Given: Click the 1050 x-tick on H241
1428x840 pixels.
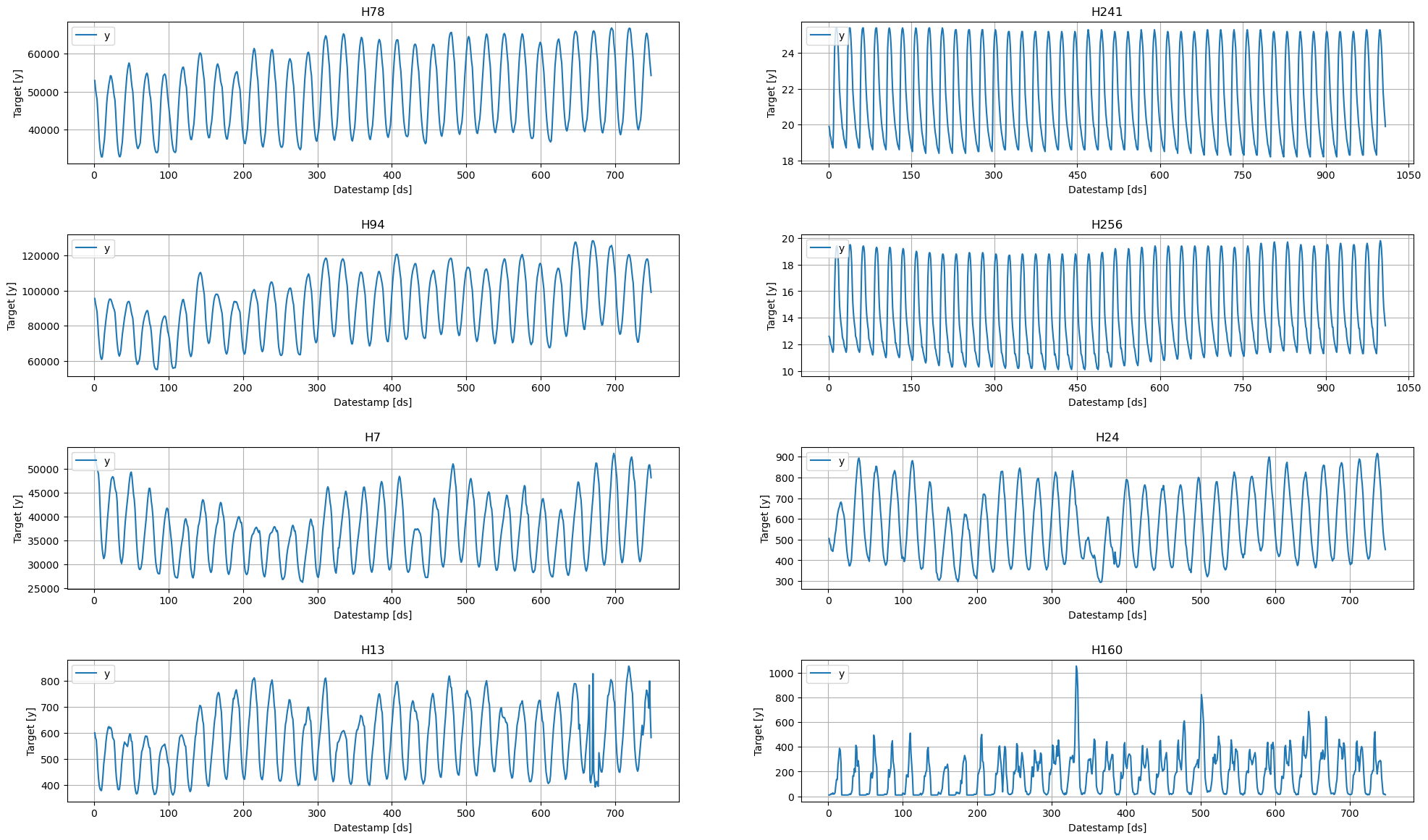Looking at the screenshot, I should [x=1408, y=175].
